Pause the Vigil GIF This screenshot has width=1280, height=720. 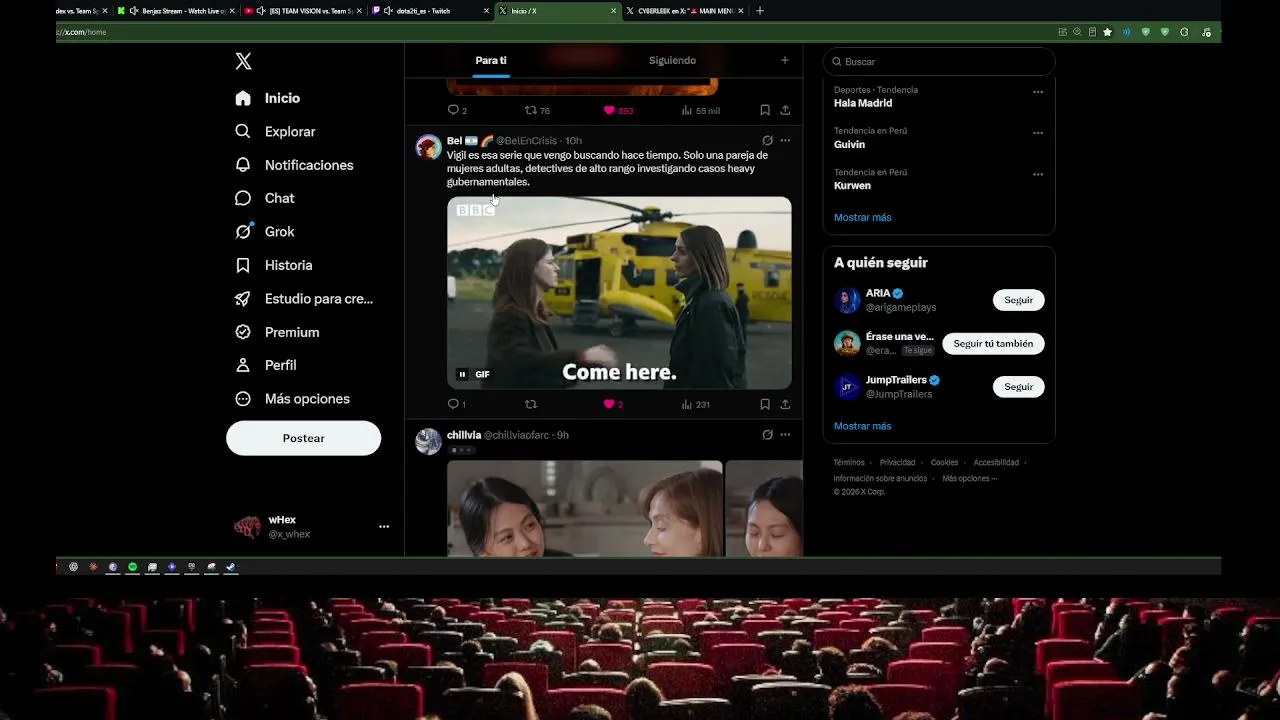click(462, 374)
